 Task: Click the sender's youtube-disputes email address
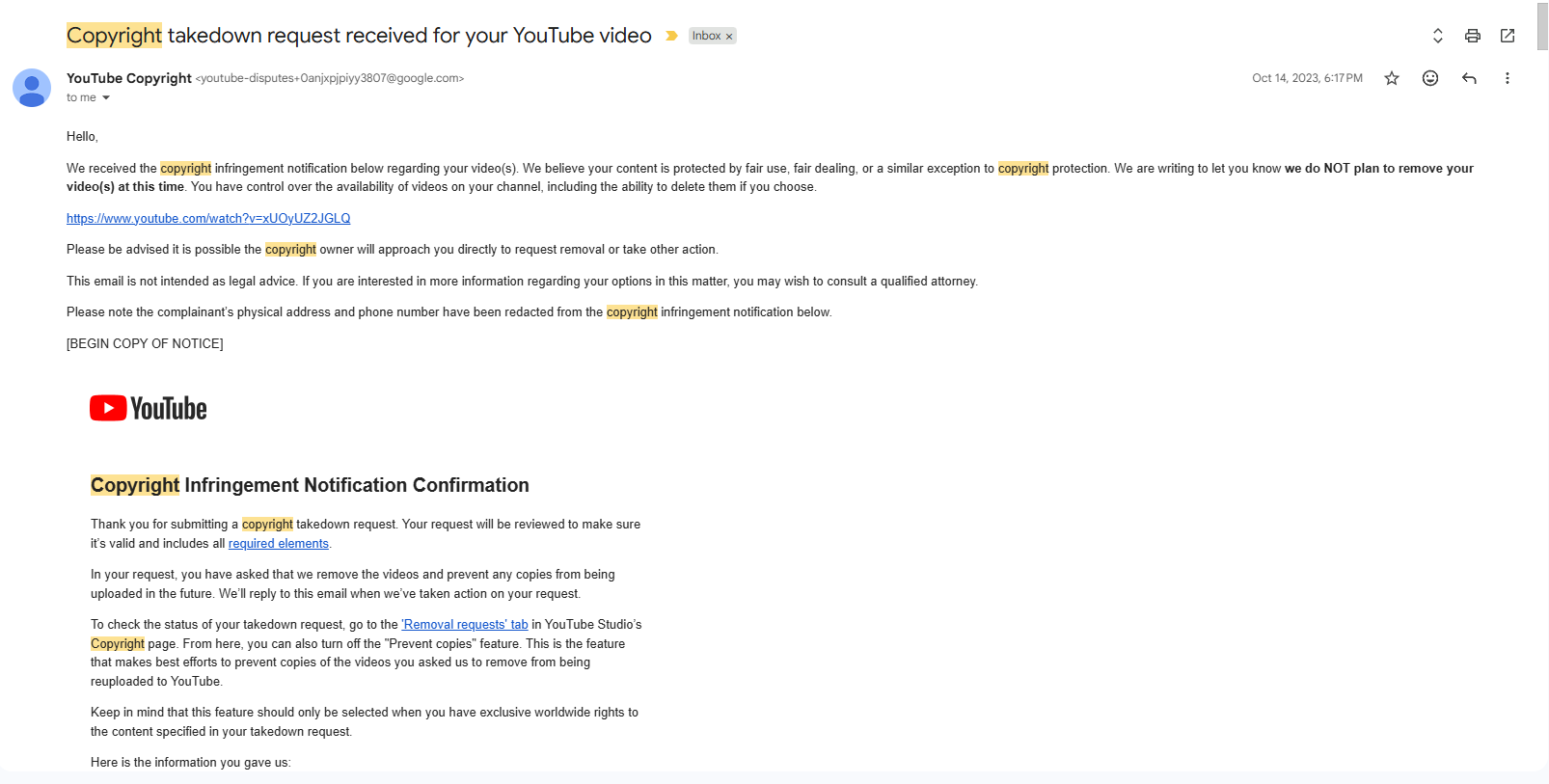(x=330, y=78)
